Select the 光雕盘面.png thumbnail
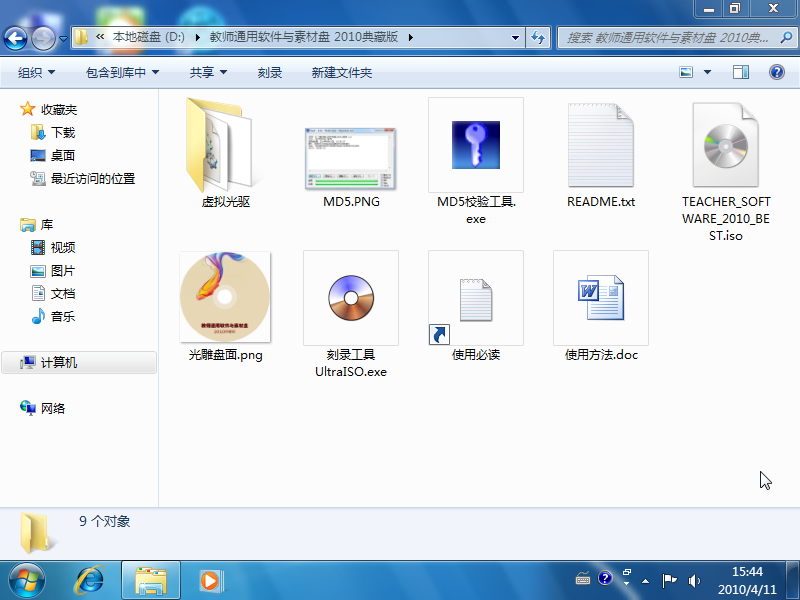 click(226, 298)
